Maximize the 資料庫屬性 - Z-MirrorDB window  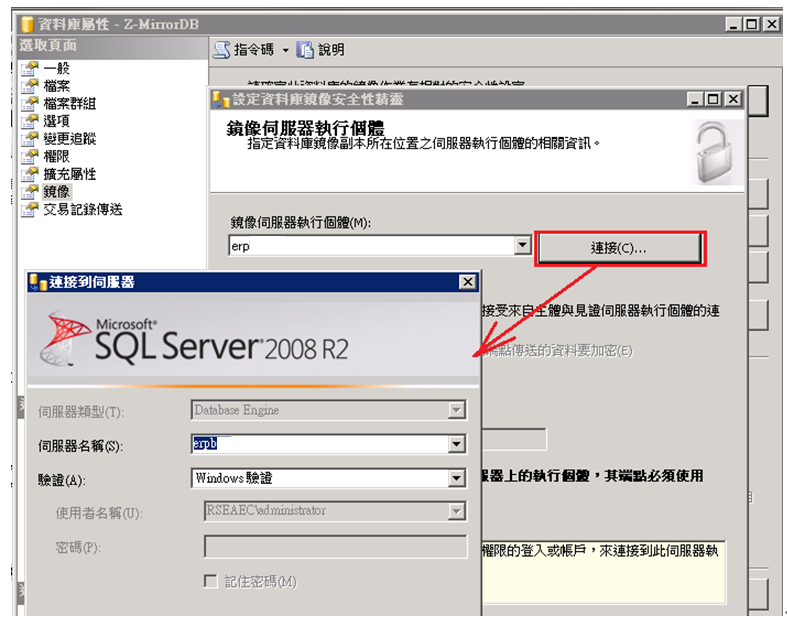pos(752,24)
